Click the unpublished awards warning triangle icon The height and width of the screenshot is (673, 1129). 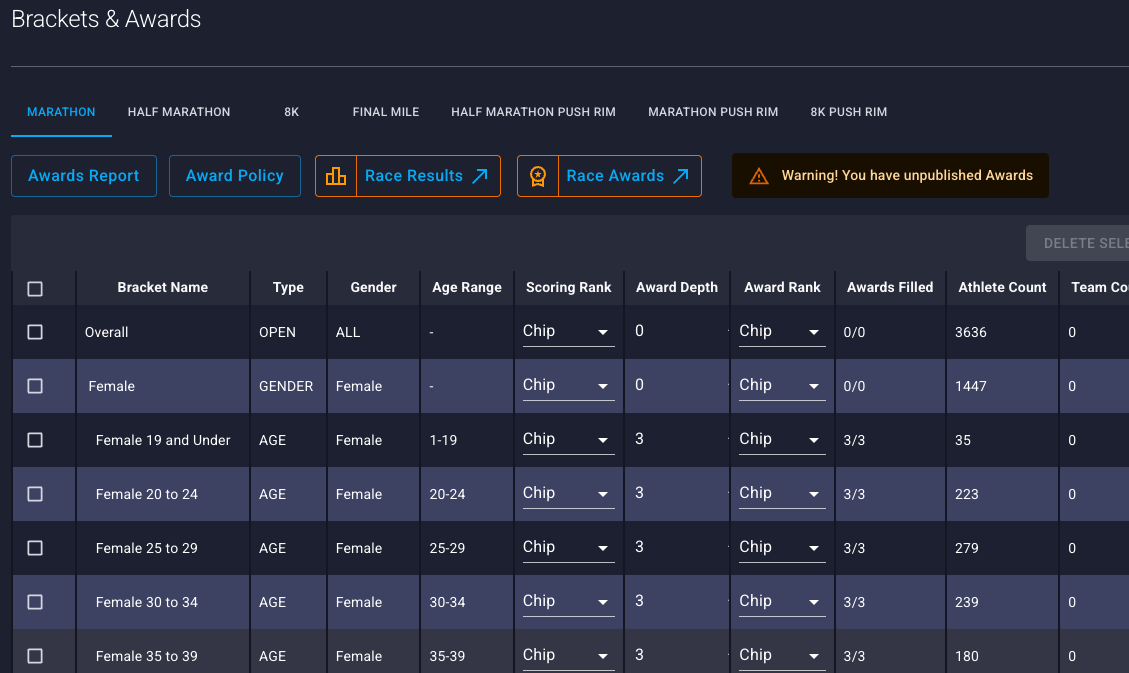[759, 176]
